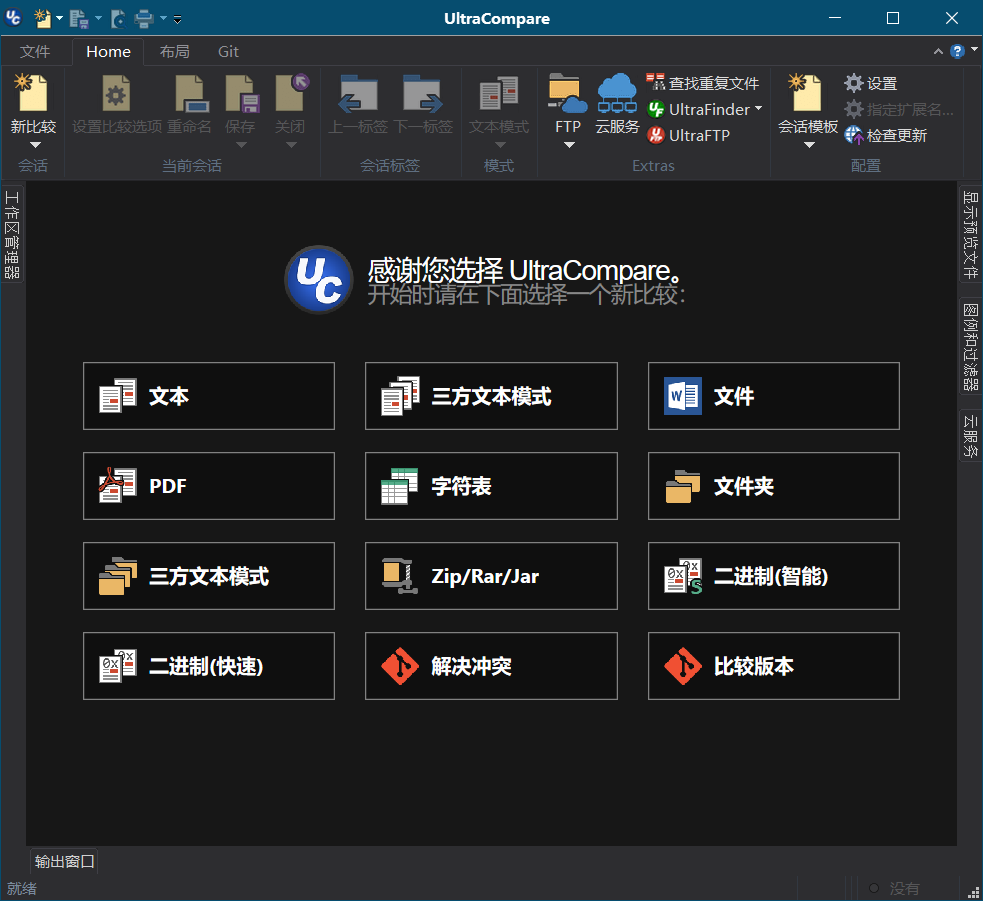This screenshot has height=901, width=983.
Task: Start 二进制(智能) smart binary compare
Action: [774, 576]
